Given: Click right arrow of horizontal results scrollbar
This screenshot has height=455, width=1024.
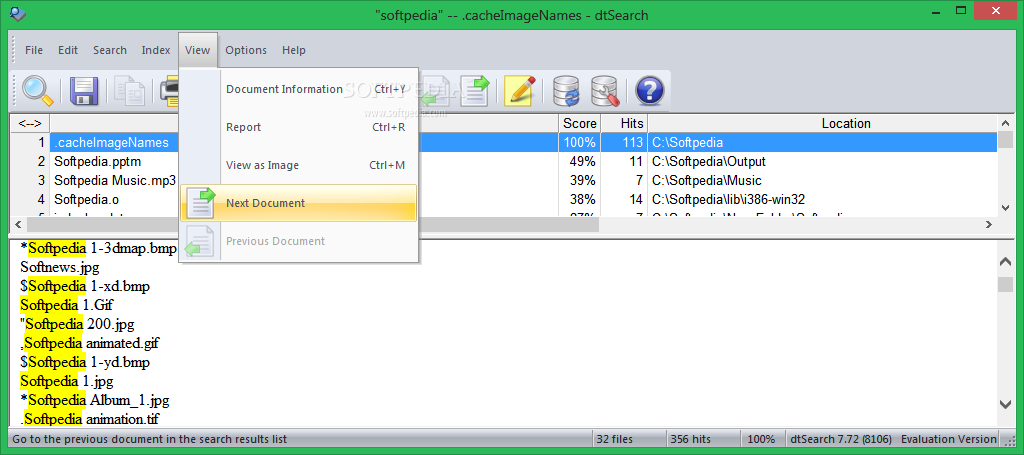Looking at the screenshot, I should (989, 224).
